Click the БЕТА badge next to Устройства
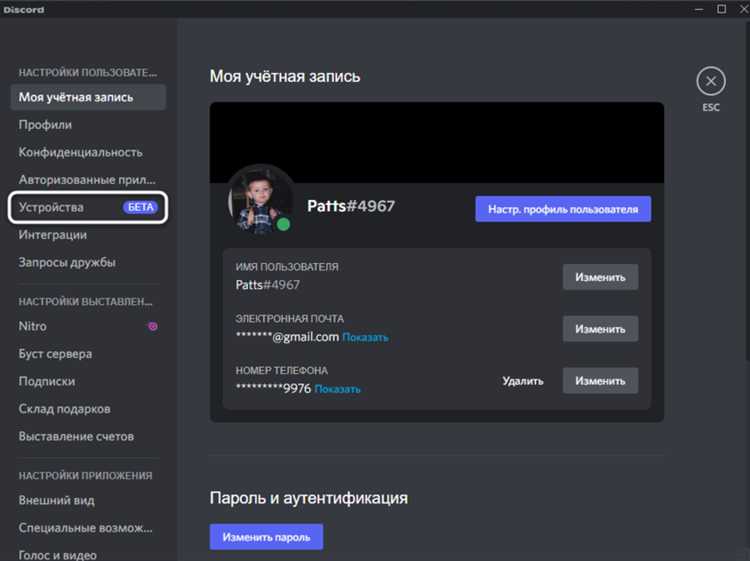Viewport: 750px width, 561px height. coord(140,207)
